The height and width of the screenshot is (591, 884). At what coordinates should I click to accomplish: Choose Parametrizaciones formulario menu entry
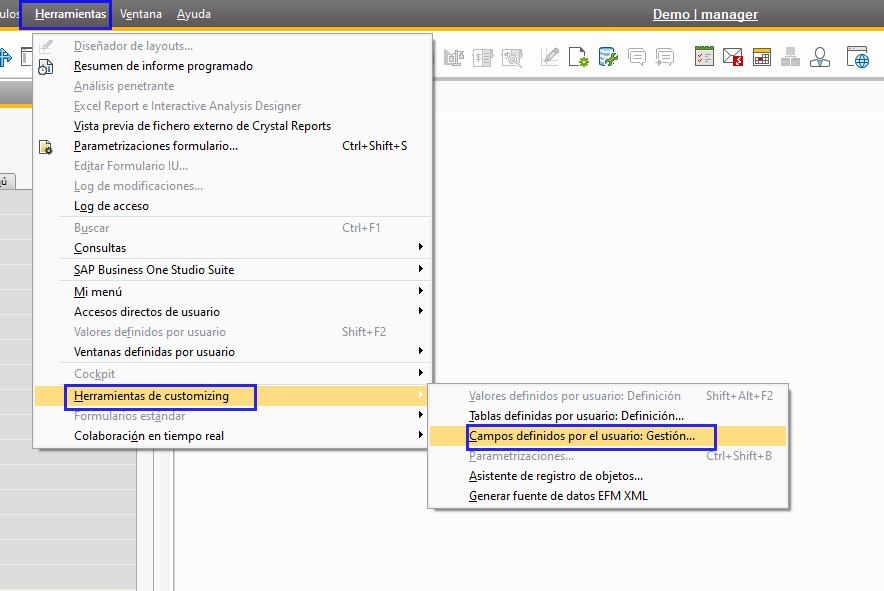pos(156,146)
